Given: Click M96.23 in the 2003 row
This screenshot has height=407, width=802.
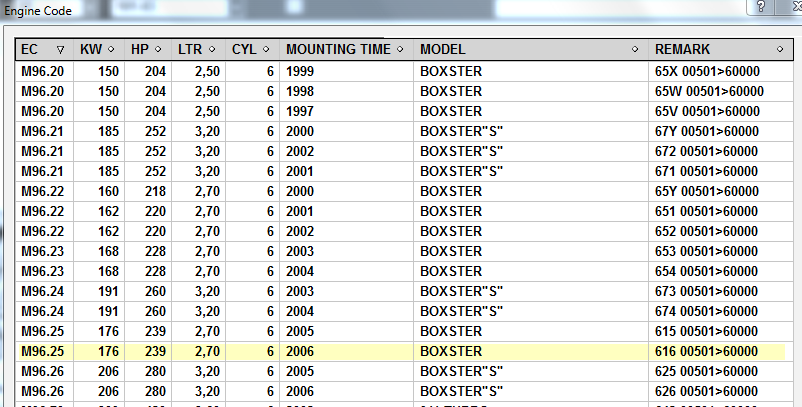Looking at the screenshot, I should (42, 251).
